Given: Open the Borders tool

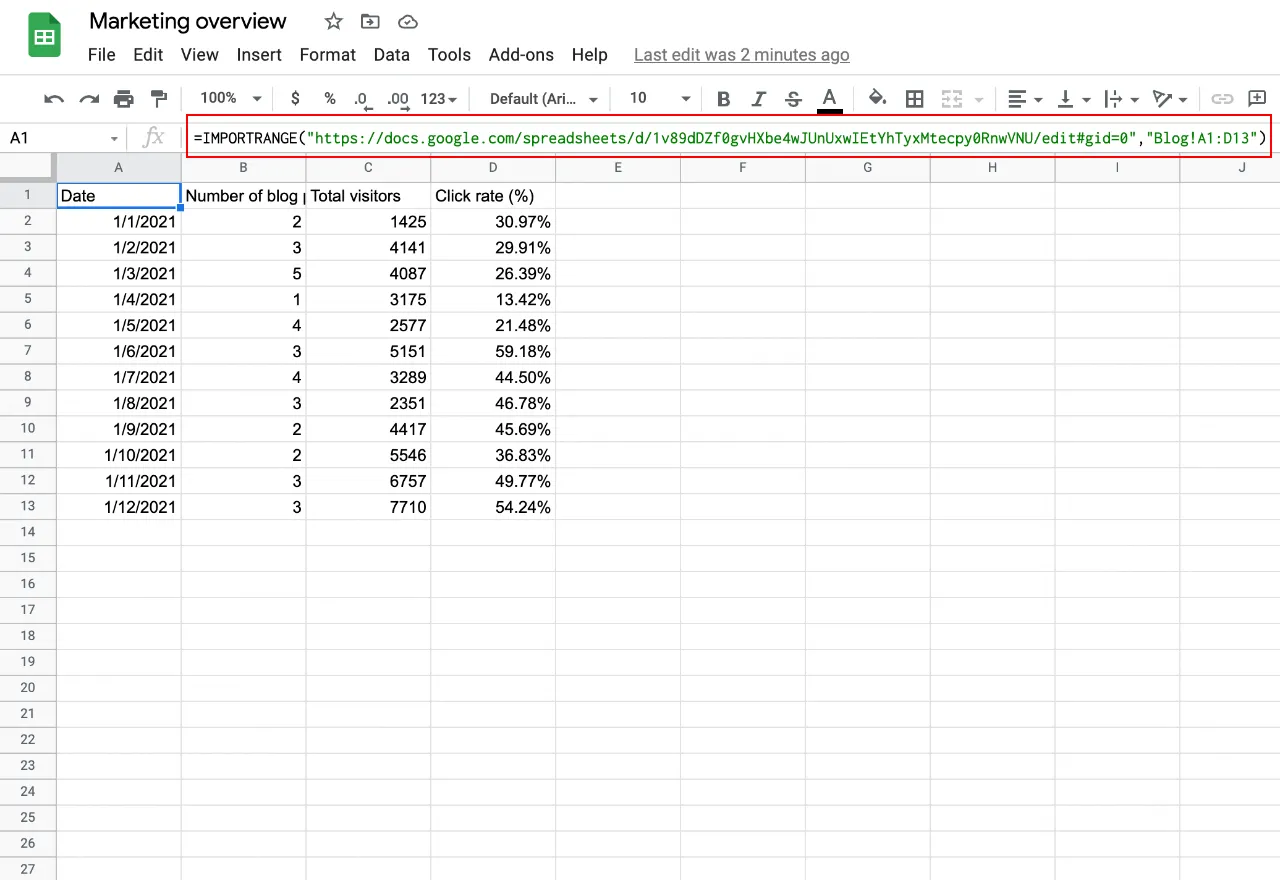Looking at the screenshot, I should click(x=914, y=98).
